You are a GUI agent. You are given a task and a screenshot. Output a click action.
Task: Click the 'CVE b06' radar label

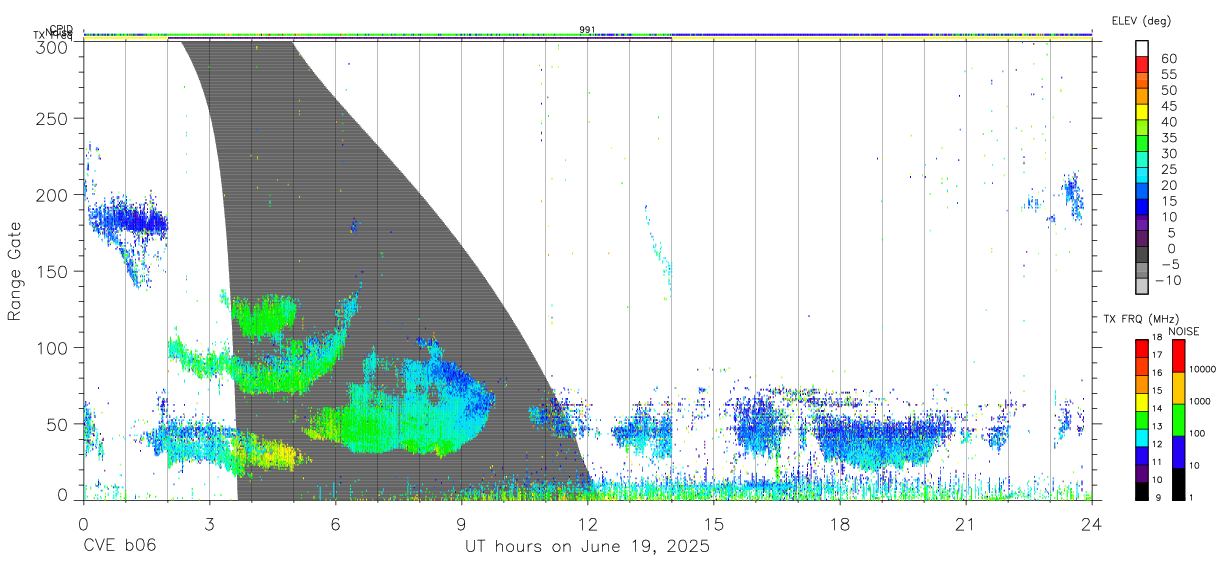click(x=118, y=546)
